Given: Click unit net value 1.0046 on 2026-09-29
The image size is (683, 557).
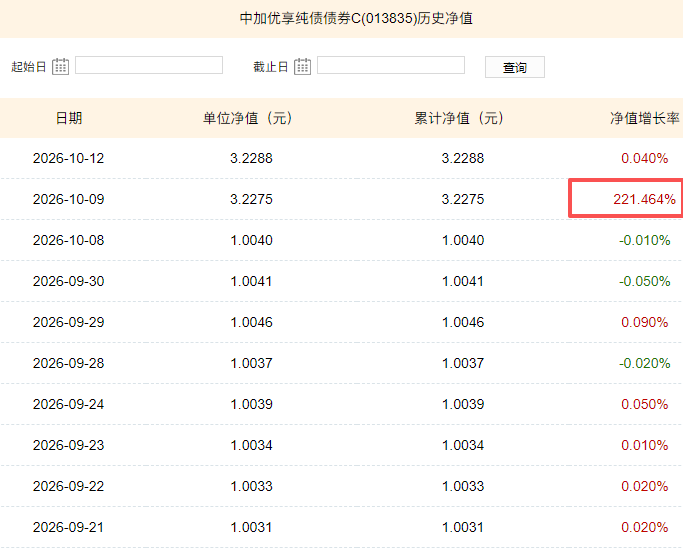Looking at the screenshot, I should pyautogui.click(x=251, y=322).
